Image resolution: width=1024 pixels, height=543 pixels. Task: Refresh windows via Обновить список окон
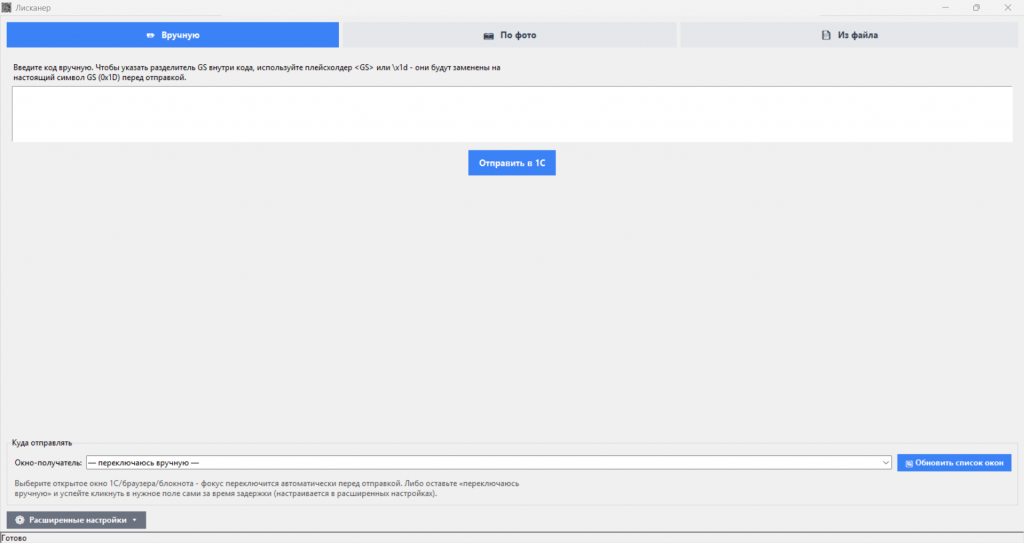click(x=954, y=463)
